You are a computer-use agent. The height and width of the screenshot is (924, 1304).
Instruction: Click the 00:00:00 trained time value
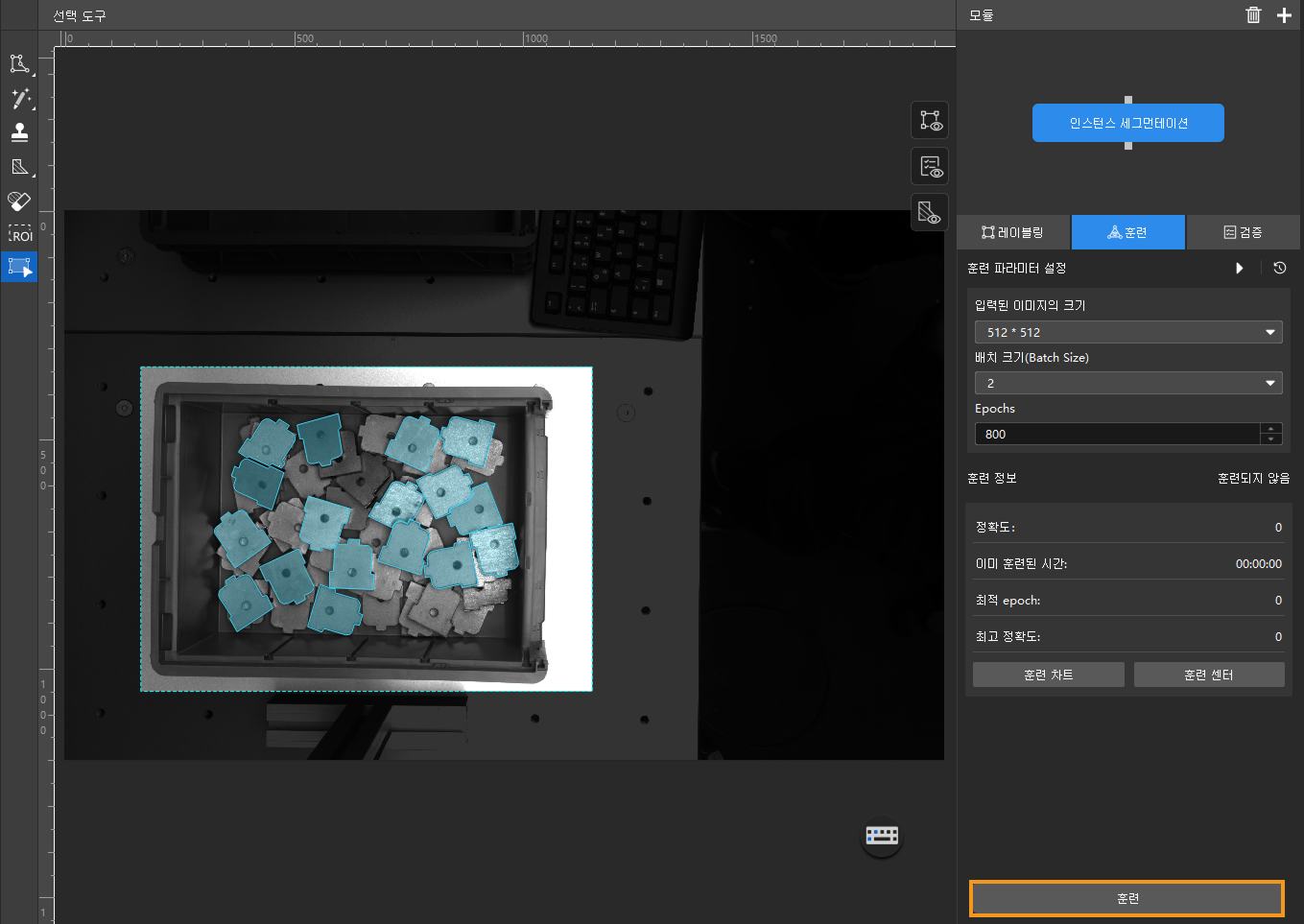click(1258, 563)
